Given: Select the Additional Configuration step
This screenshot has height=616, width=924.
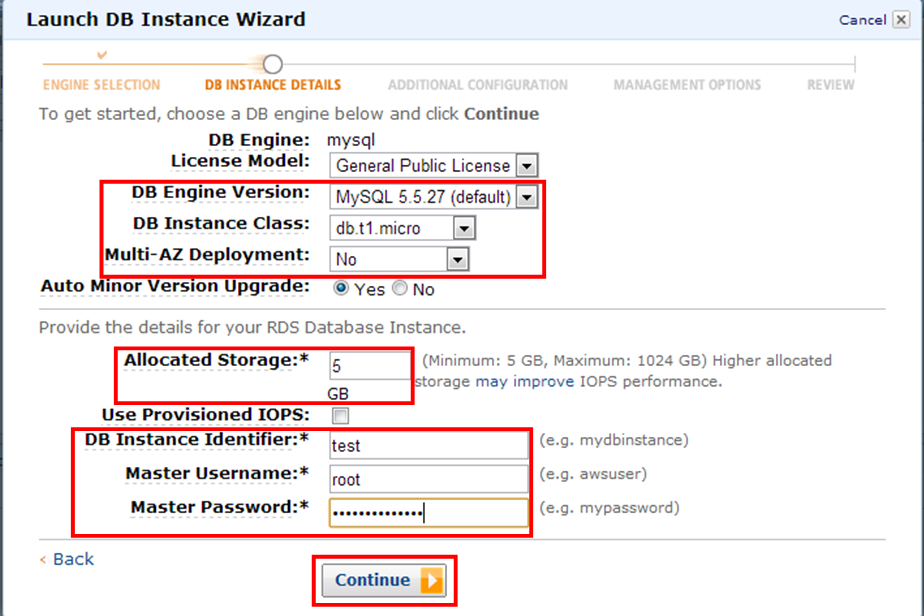Looking at the screenshot, I should point(478,85).
